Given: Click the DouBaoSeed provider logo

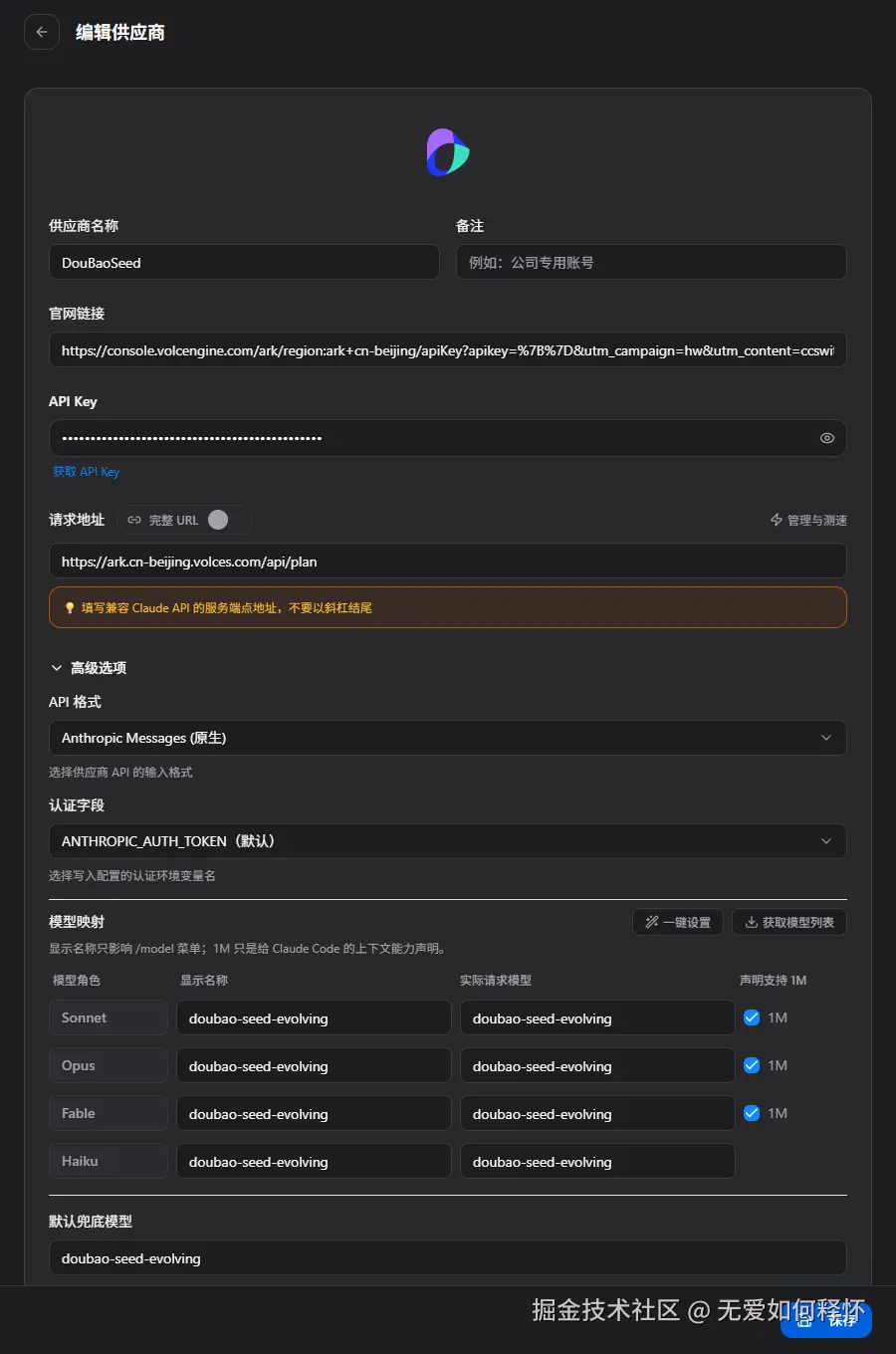Looking at the screenshot, I should pos(448,152).
